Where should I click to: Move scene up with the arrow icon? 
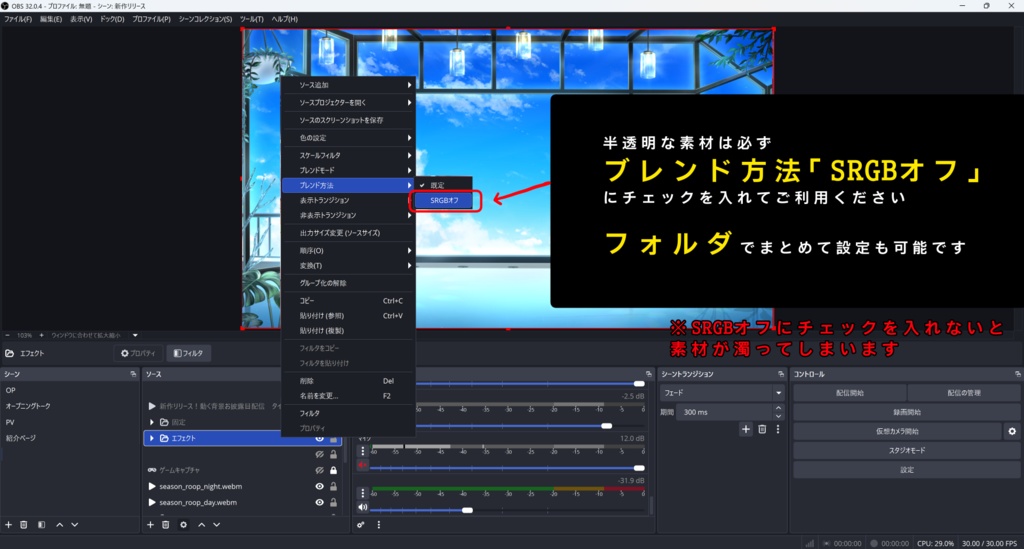[x=59, y=525]
